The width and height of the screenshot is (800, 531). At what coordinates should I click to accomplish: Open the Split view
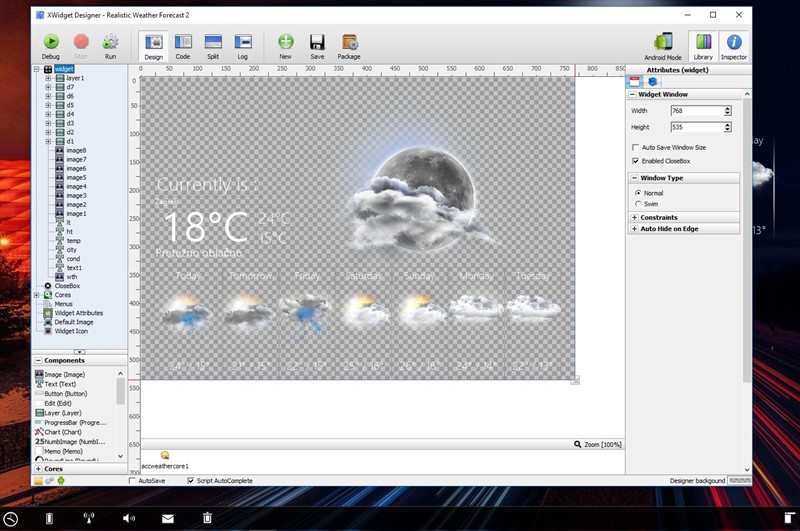tap(212, 43)
